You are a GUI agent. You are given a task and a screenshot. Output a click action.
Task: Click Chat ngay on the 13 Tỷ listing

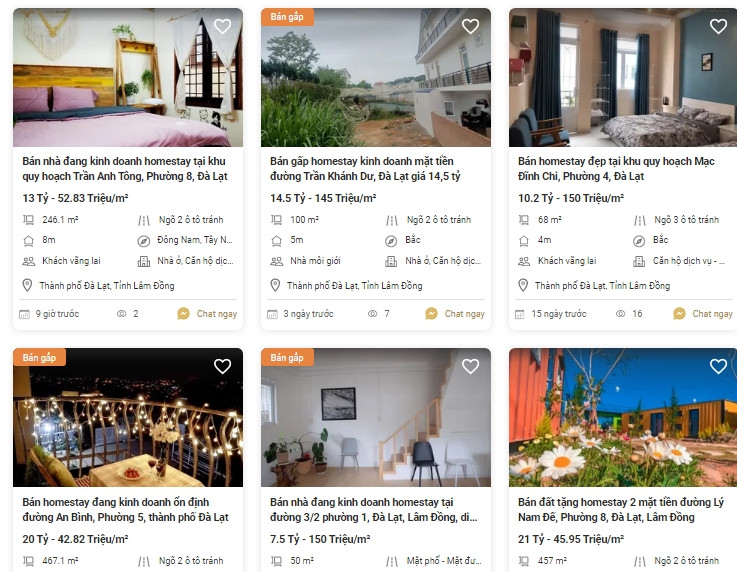(x=207, y=313)
